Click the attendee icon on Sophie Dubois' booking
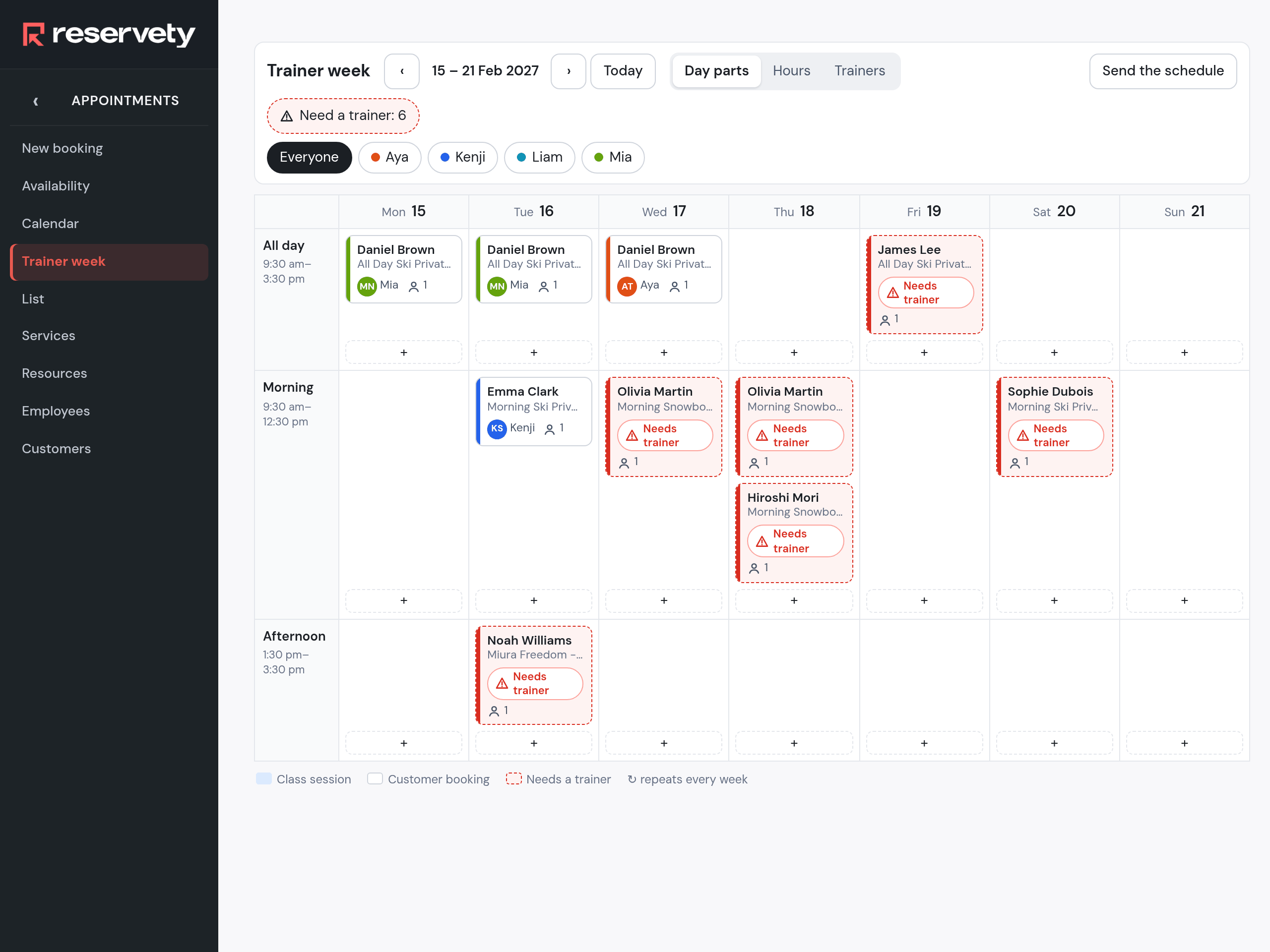The width and height of the screenshot is (1270, 952). tap(1015, 463)
